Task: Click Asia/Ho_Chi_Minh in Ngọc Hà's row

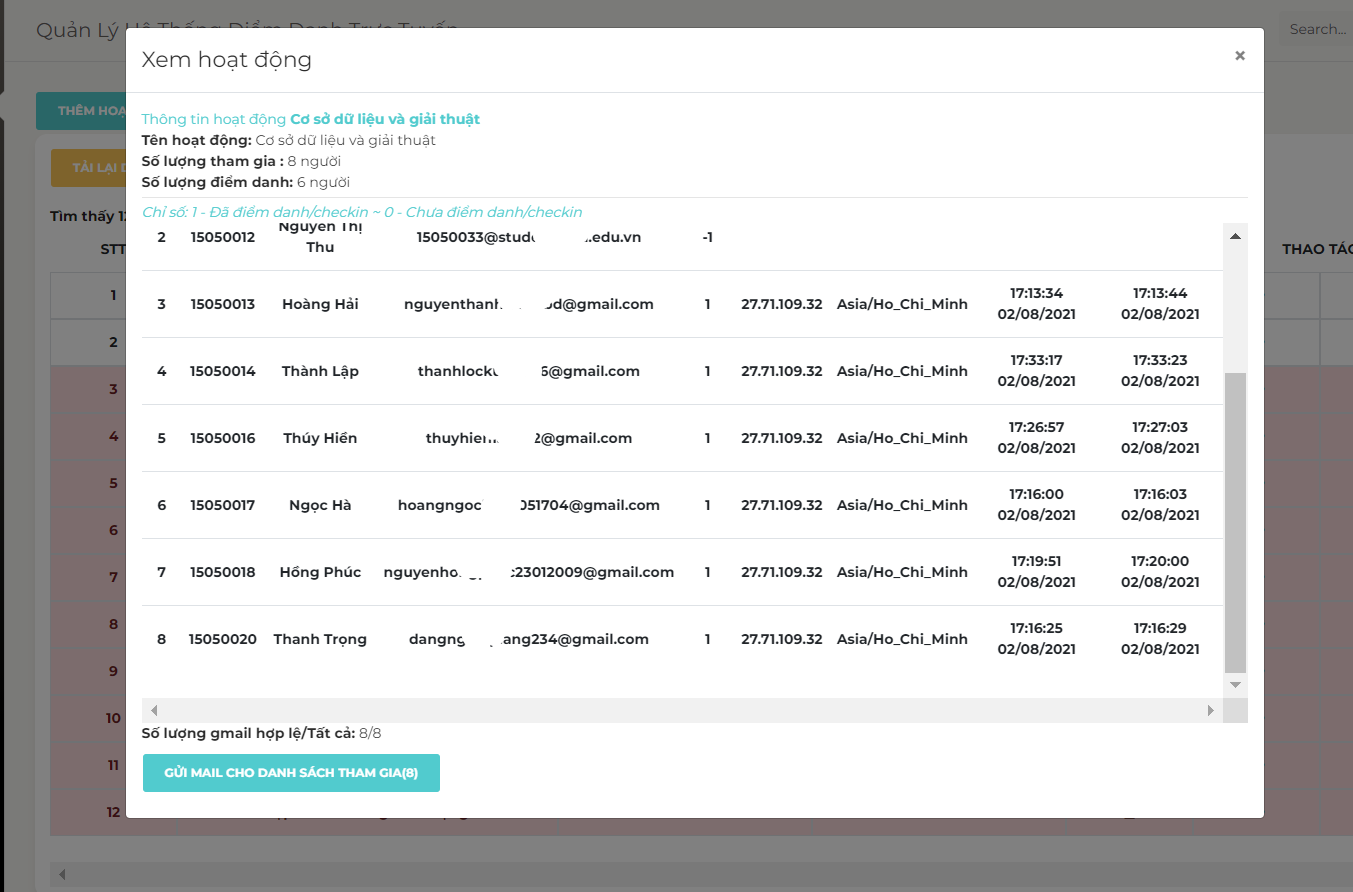Action: click(902, 505)
